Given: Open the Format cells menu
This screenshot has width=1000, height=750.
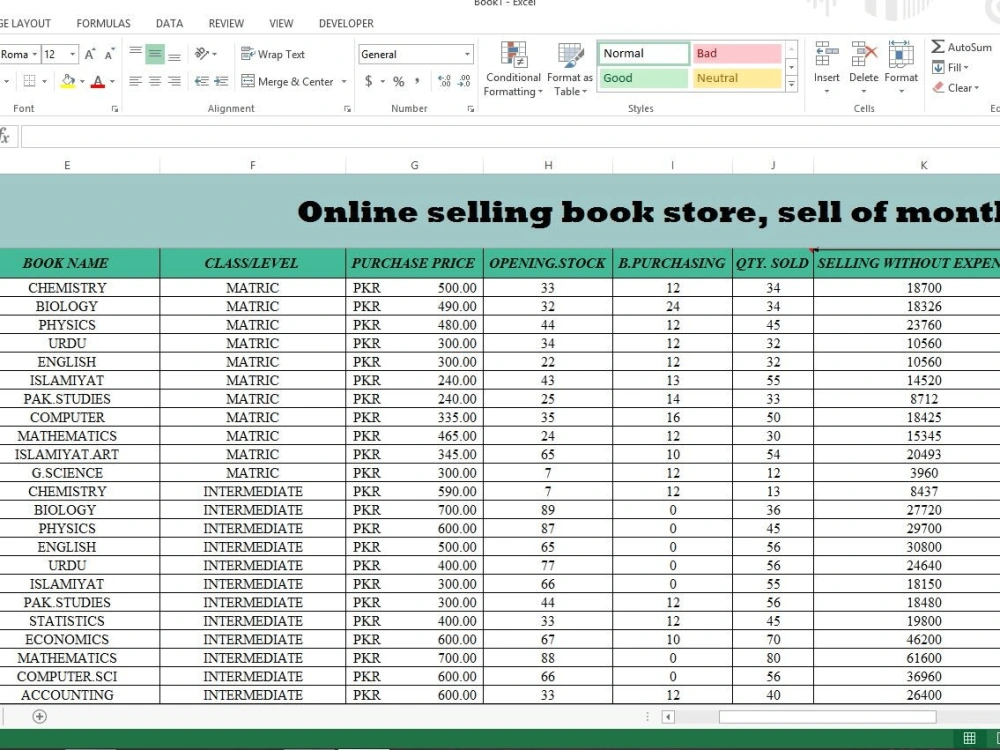Looking at the screenshot, I should coord(901,68).
